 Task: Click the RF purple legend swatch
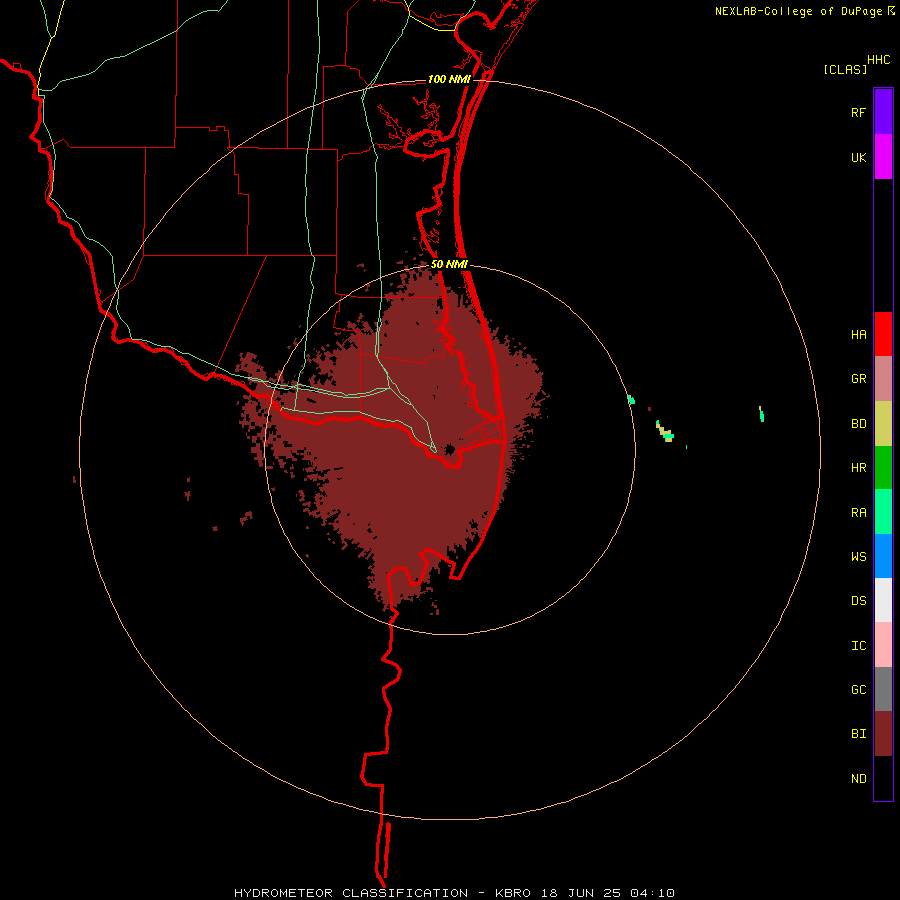[883, 112]
